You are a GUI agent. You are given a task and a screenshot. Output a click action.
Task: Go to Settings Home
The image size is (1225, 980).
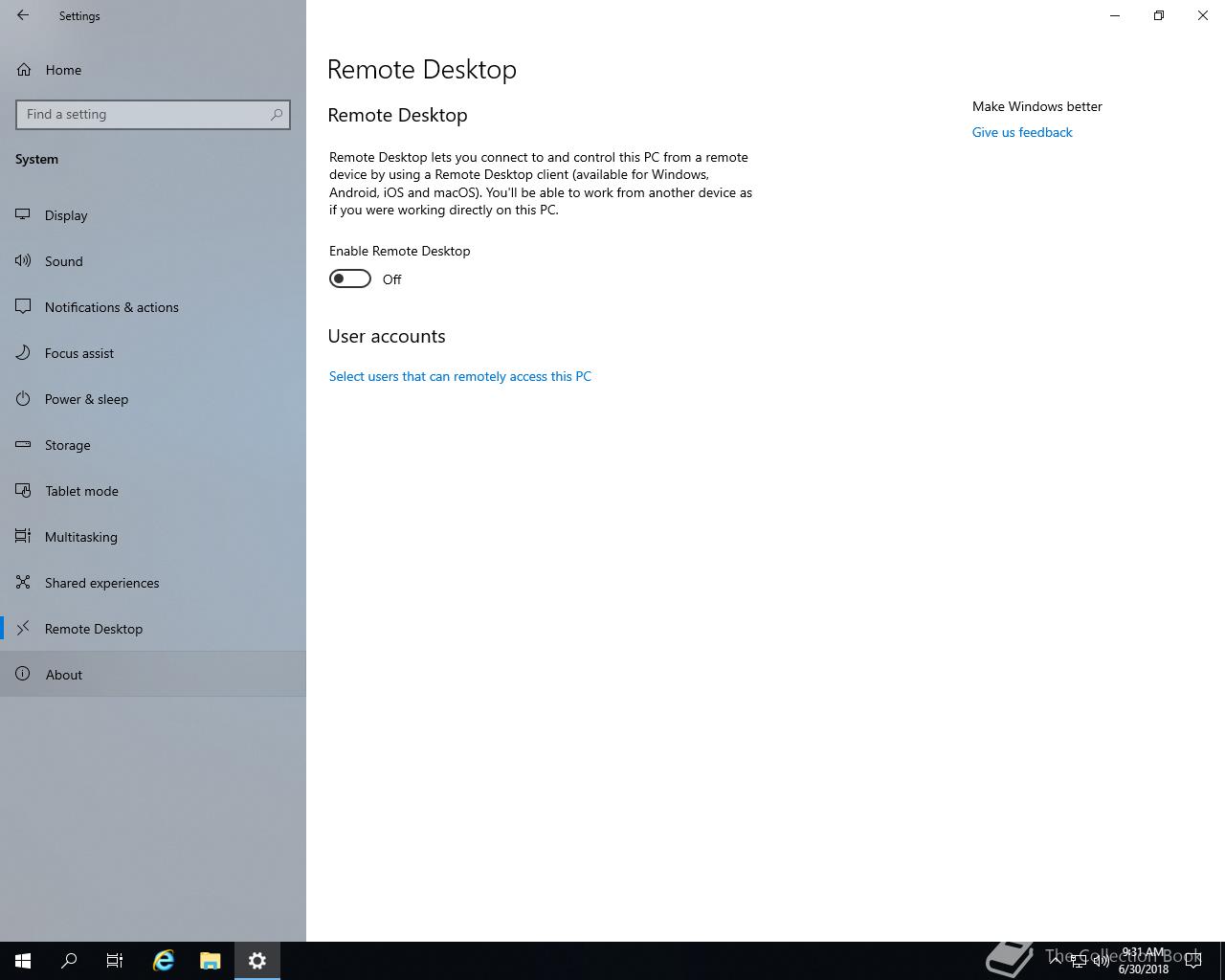pyautogui.click(x=153, y=70)
